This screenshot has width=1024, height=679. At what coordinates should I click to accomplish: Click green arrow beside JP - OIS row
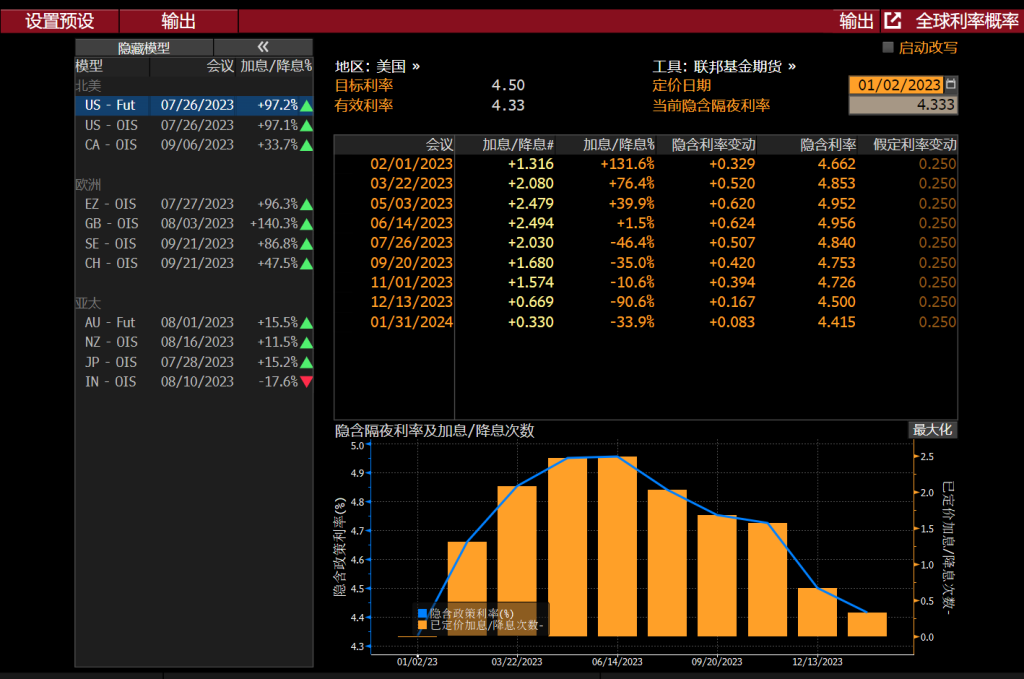click(306, 362)
